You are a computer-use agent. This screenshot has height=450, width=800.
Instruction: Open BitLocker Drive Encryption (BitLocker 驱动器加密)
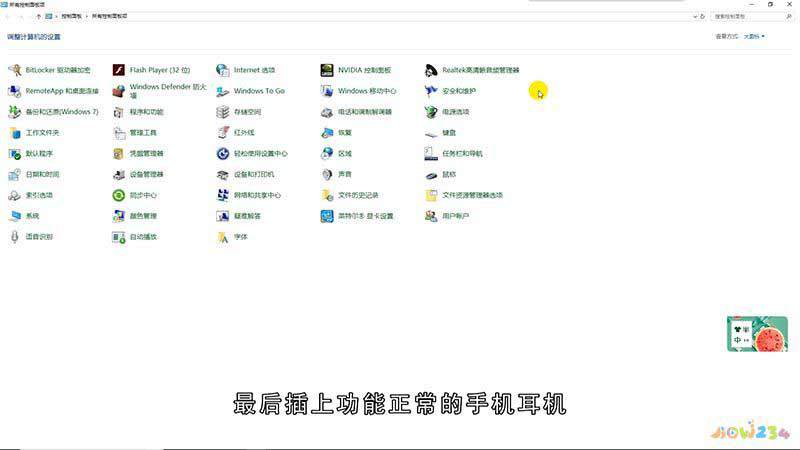(x=49, y=70)
